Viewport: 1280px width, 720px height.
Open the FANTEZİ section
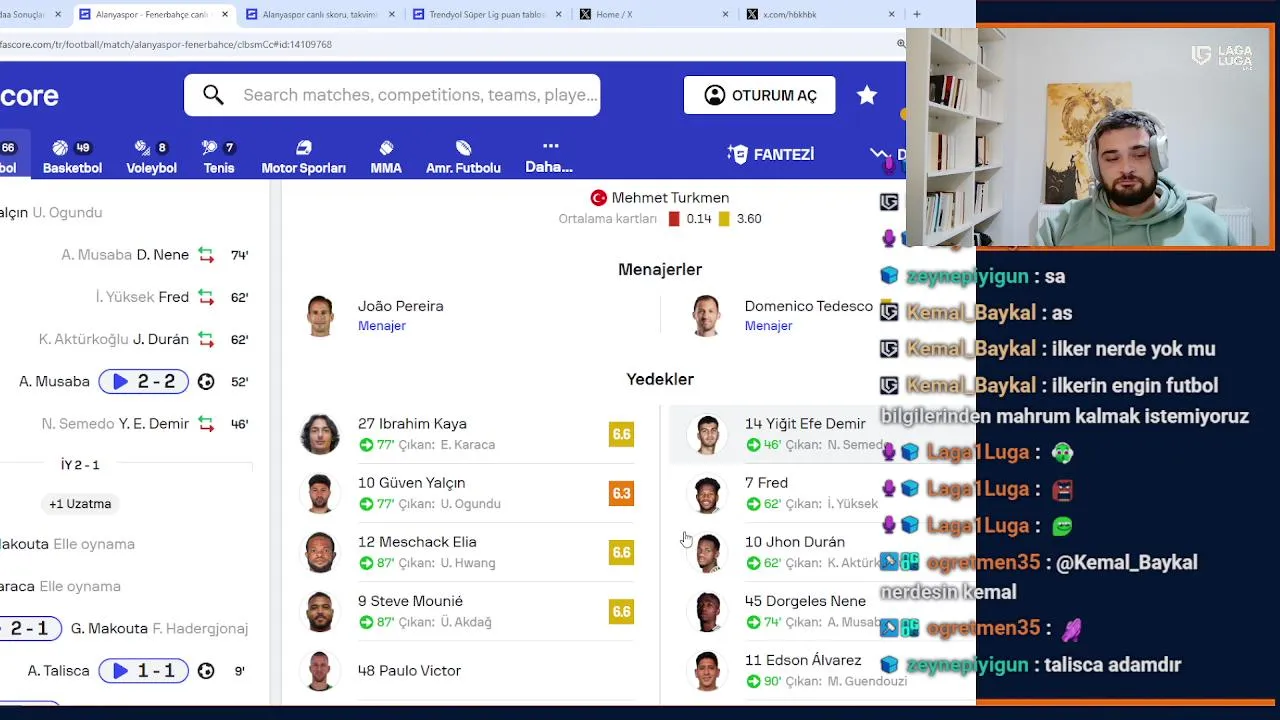tap(771, 154)
